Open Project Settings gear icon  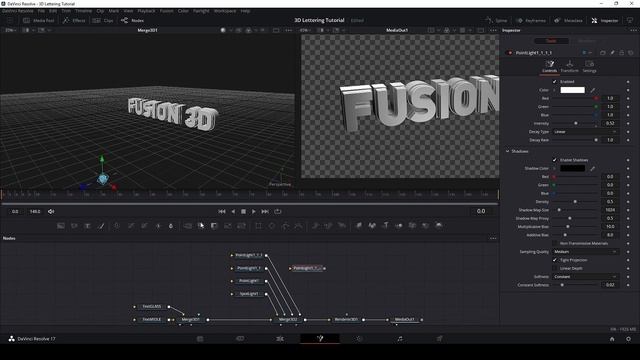coord(629,339)
